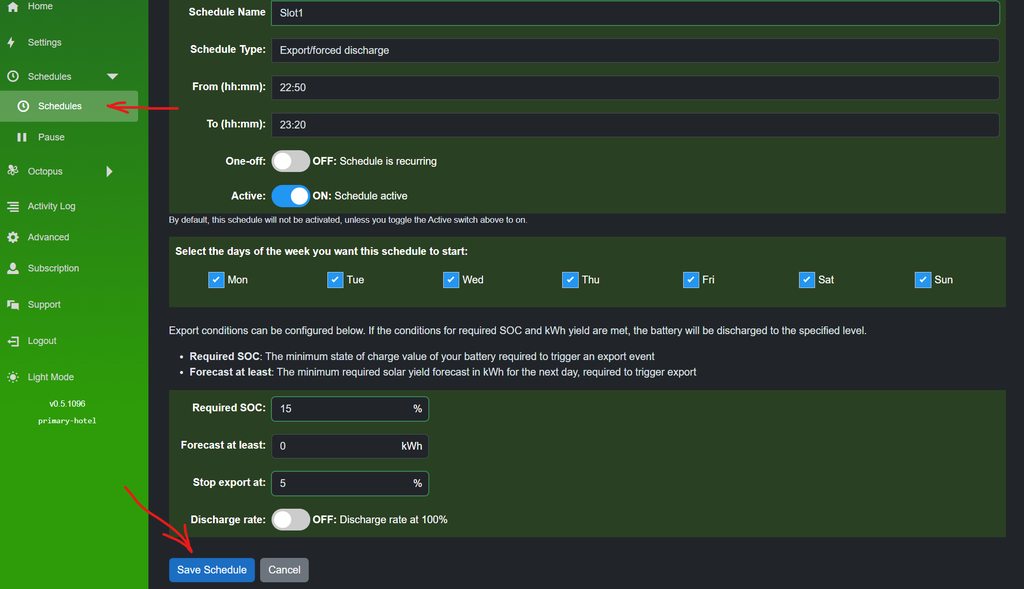Collapse the Schedules menu arrow
1024x589 pixels.
coord(112,77)
